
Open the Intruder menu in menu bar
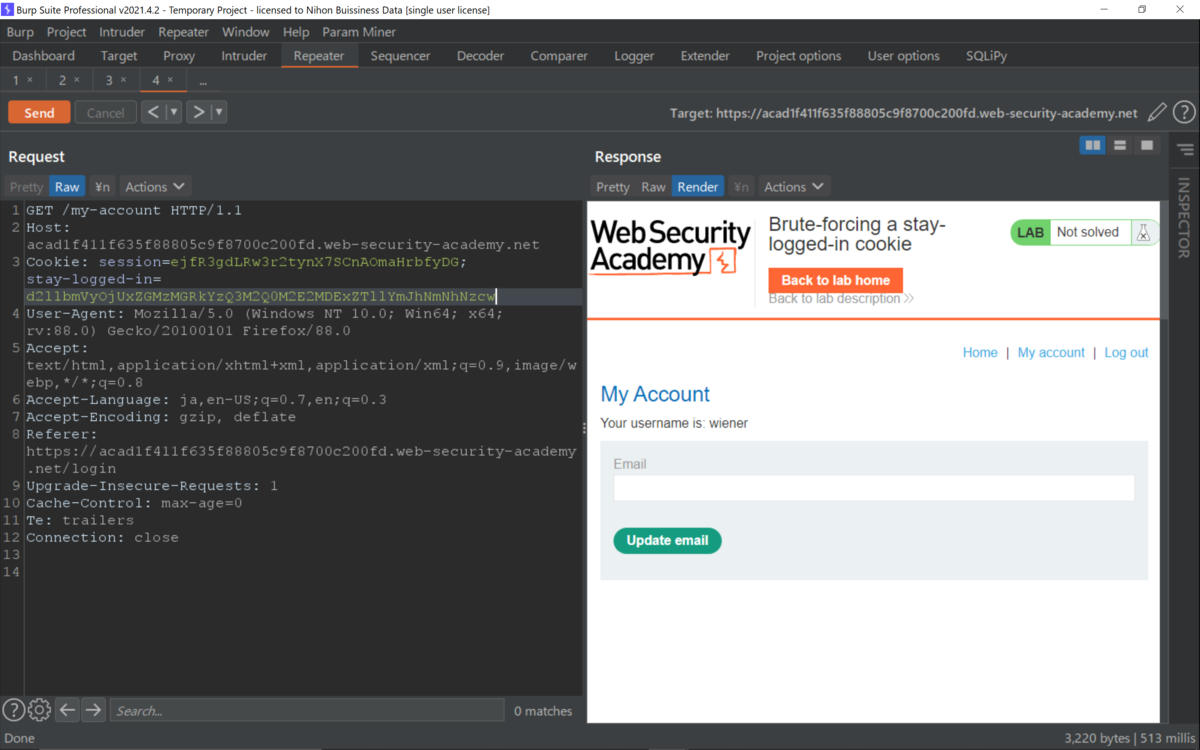tap(122, 32)
